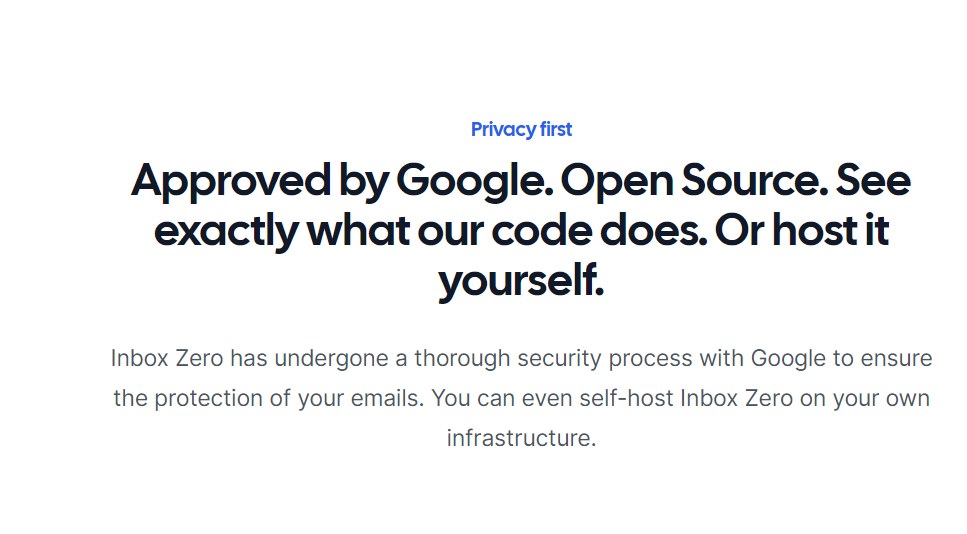Click "code does." in the heading
Screen dimensions: 967x534
click(599, 230)
